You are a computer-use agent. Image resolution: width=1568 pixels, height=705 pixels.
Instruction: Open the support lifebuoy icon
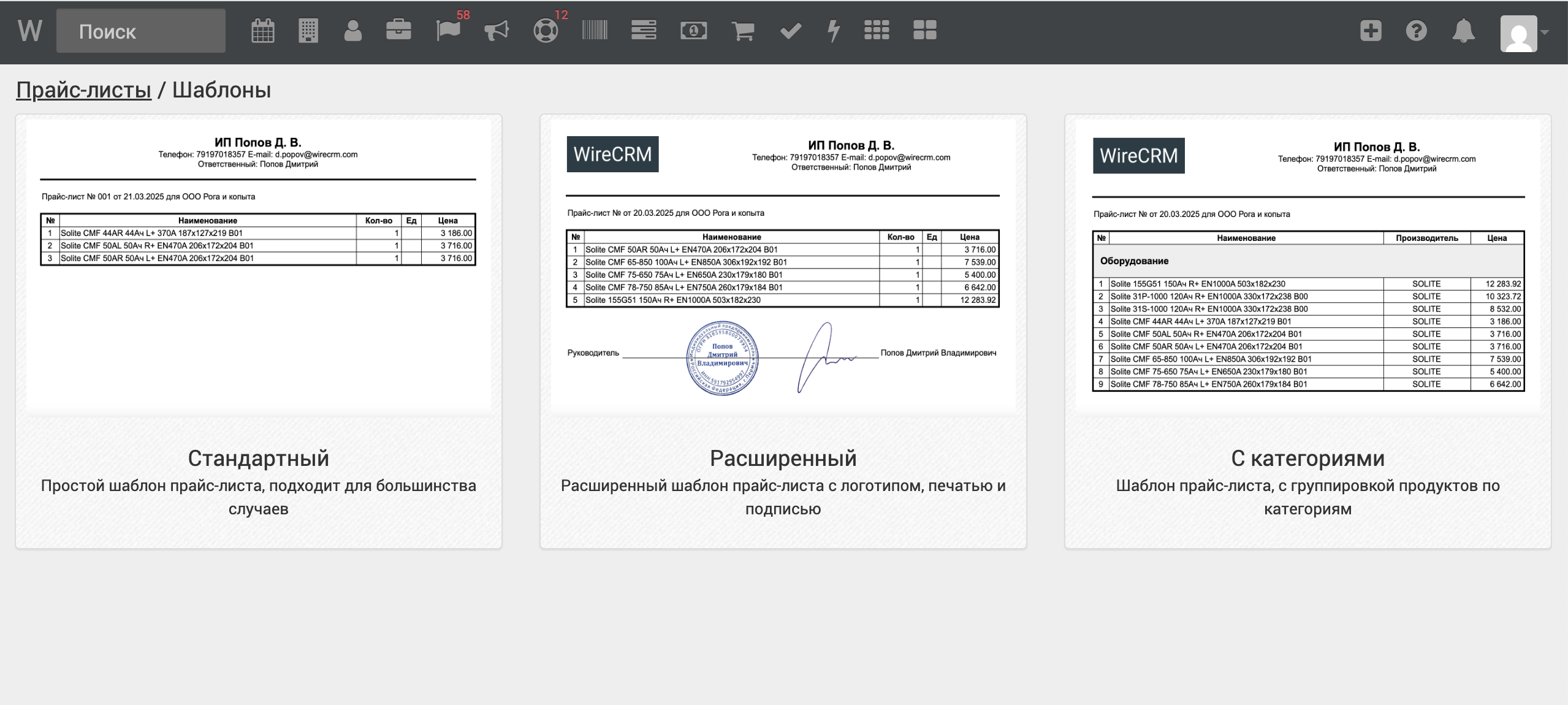click(545, 31)
